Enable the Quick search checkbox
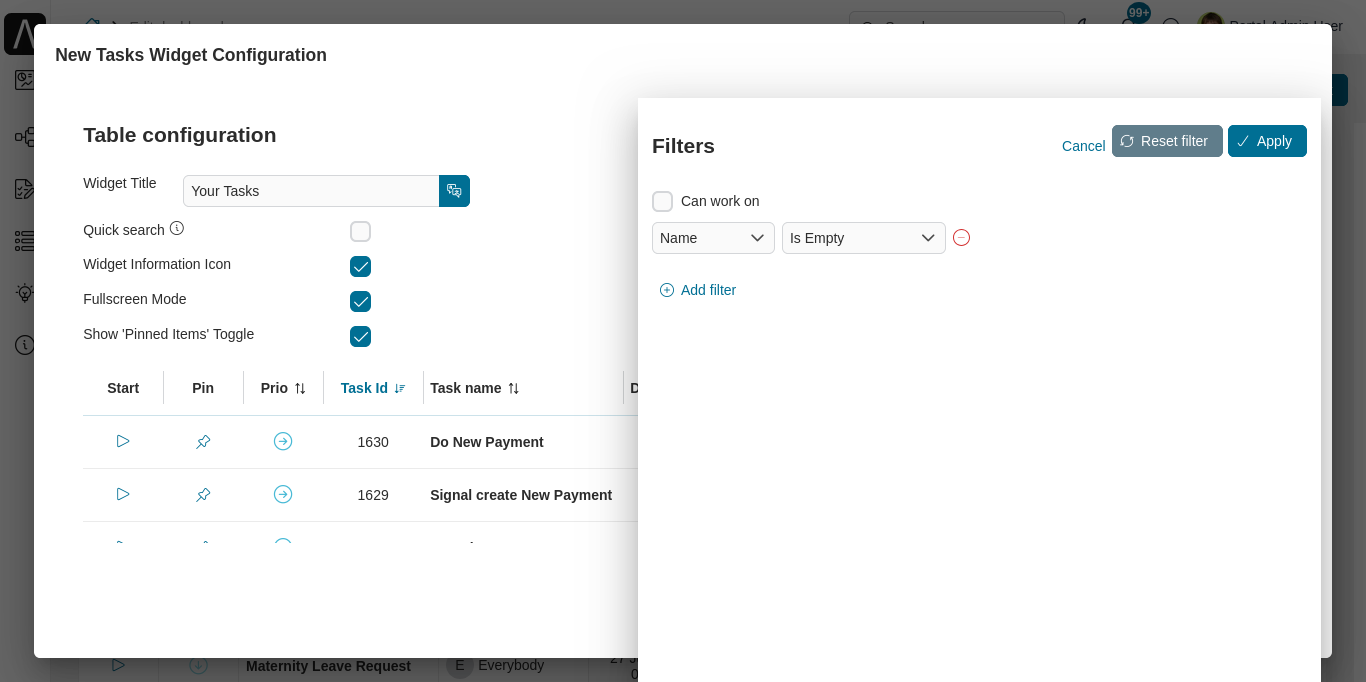 360,232
